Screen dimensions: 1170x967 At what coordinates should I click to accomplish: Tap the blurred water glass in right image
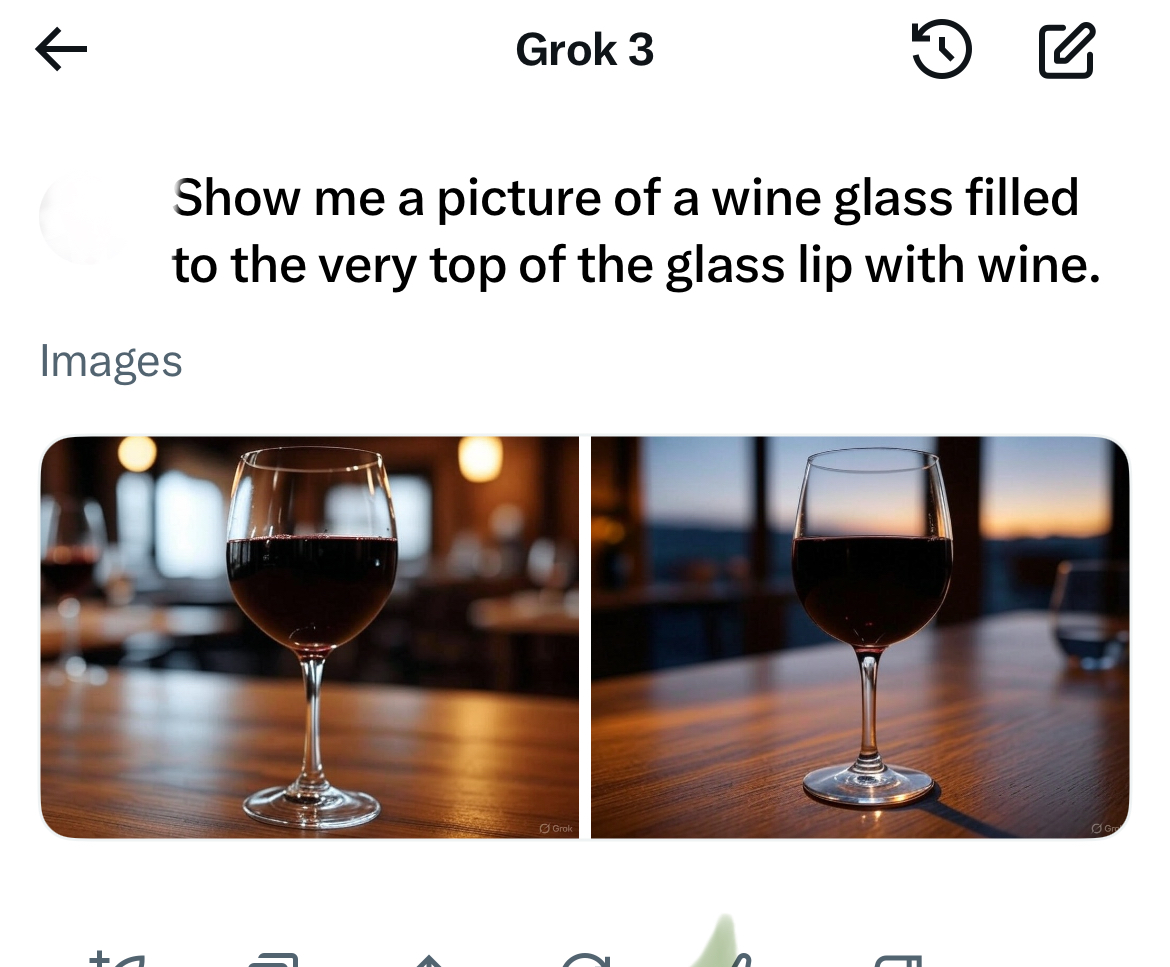pyautogui.click(x=1091, y=612)
